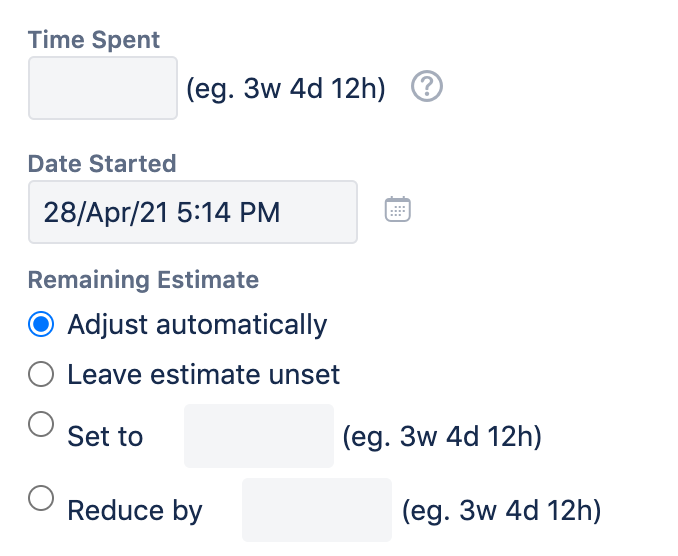Click the Date Started date field
Screen dimensions: 678x556
(x=192, y=211)
